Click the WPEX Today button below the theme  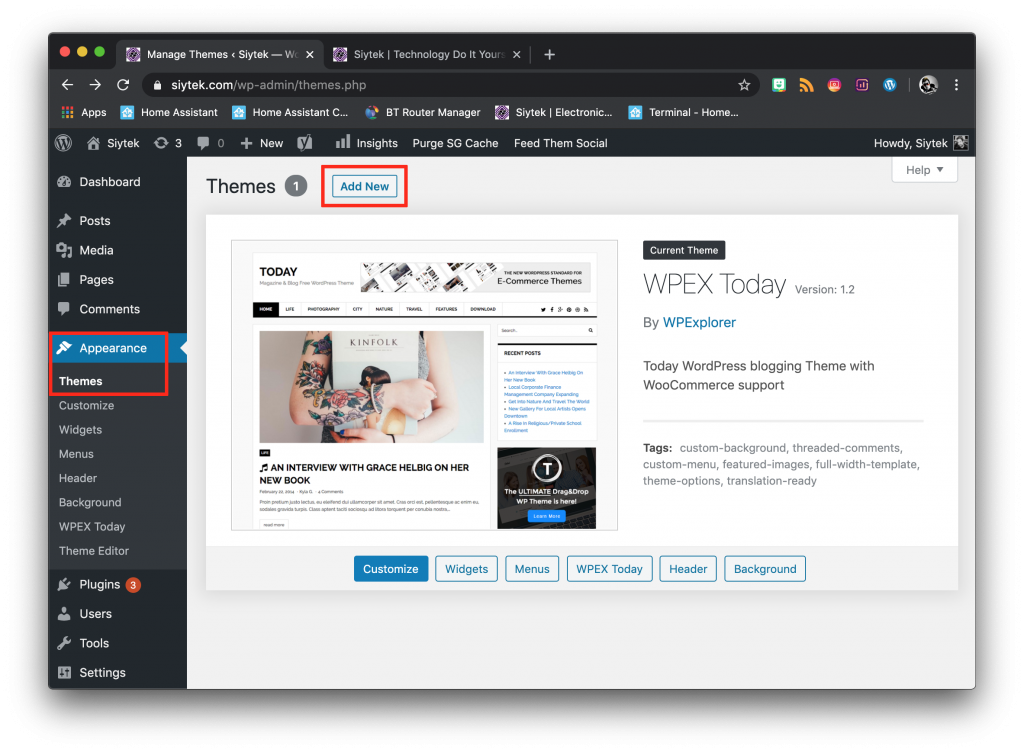(x=609, y=569)
